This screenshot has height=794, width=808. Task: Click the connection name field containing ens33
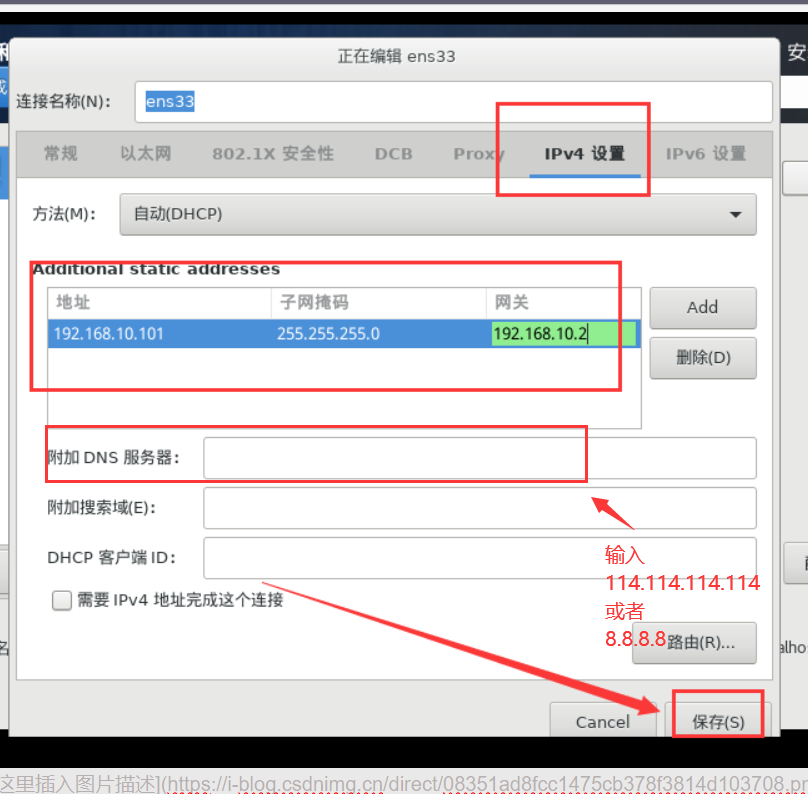click(453, 102)
